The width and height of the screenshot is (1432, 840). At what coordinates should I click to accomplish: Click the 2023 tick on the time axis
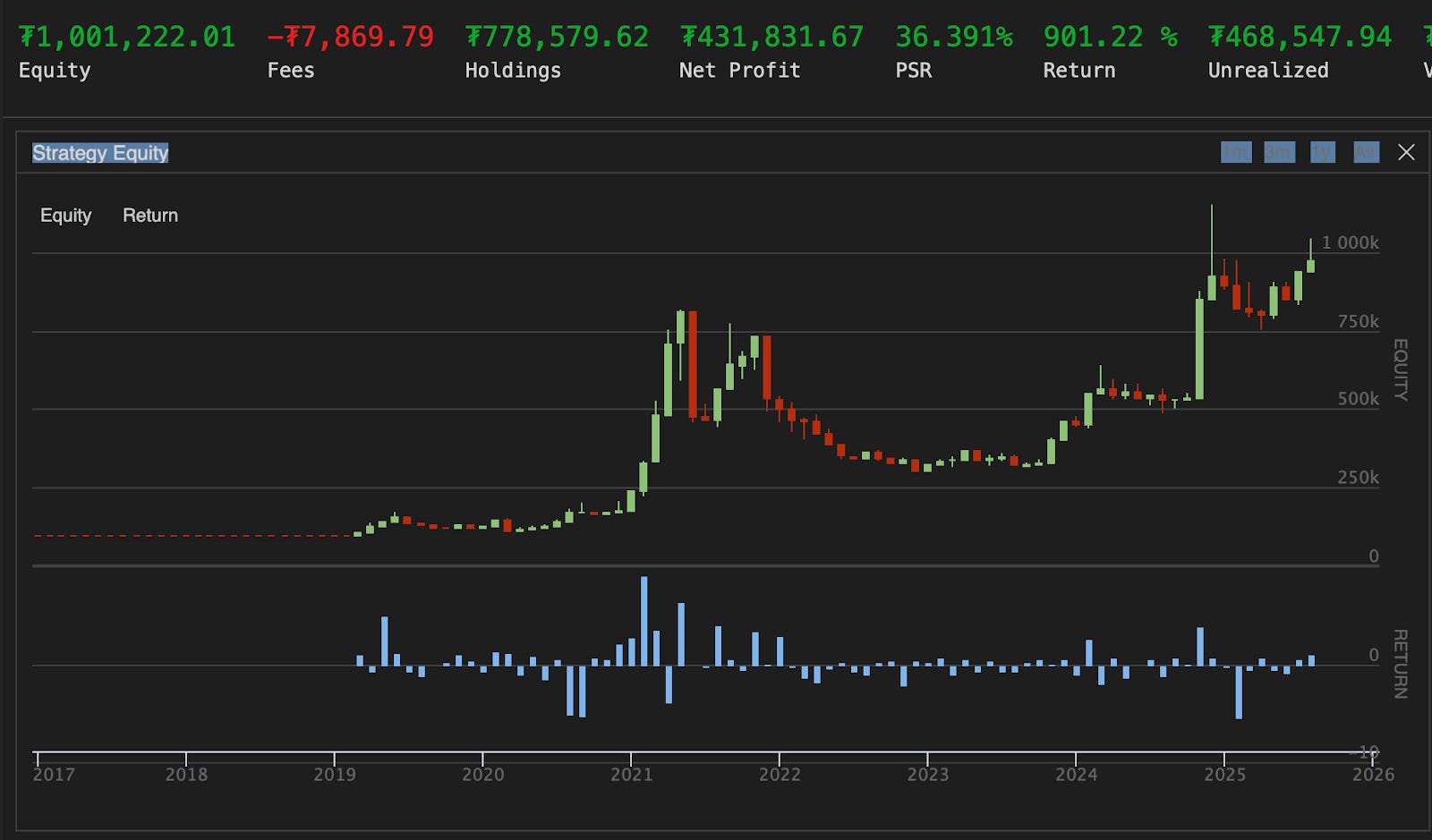[928, 775]
